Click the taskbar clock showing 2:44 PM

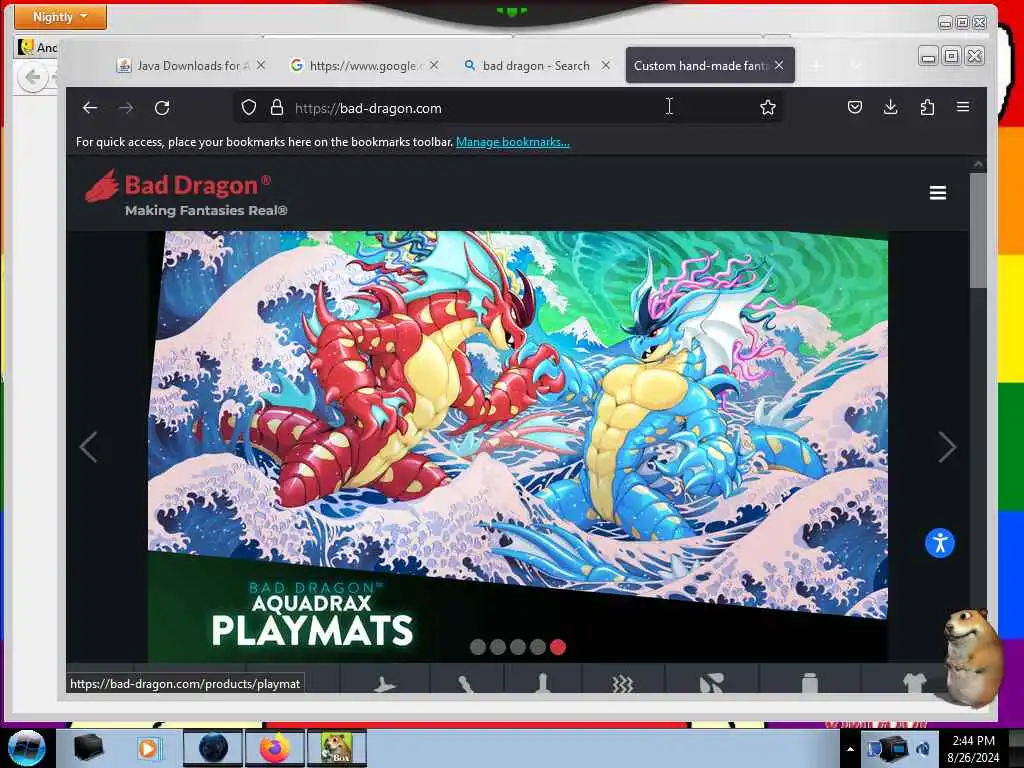pyautogui.click(x=973, y=749)
